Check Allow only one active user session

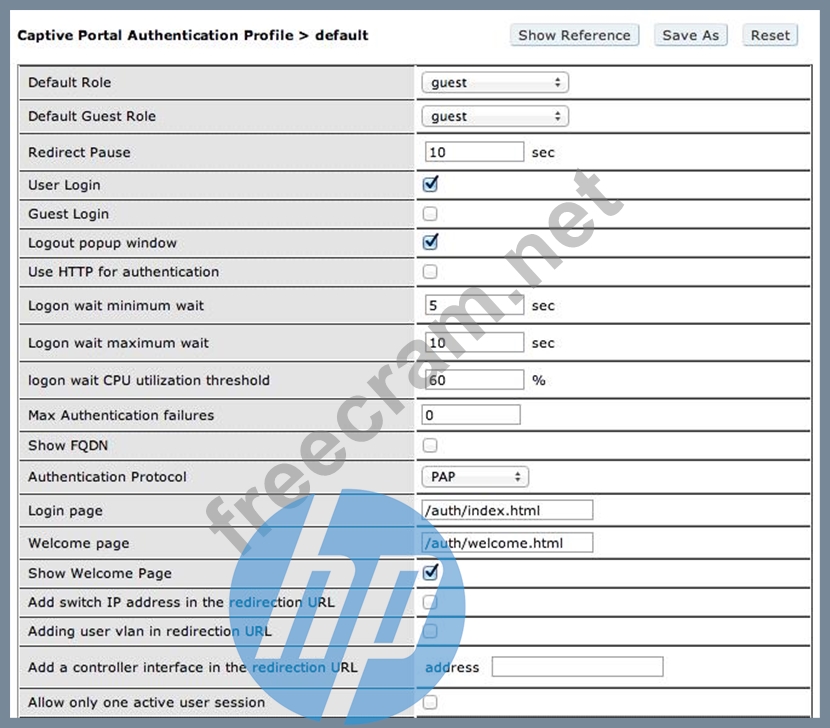(430, 703)
